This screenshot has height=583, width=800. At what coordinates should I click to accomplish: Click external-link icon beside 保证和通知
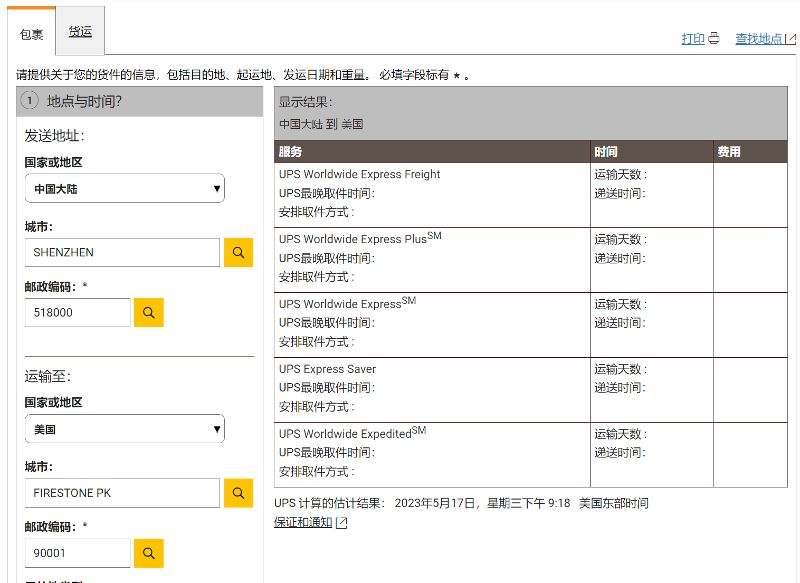[342, 522]
